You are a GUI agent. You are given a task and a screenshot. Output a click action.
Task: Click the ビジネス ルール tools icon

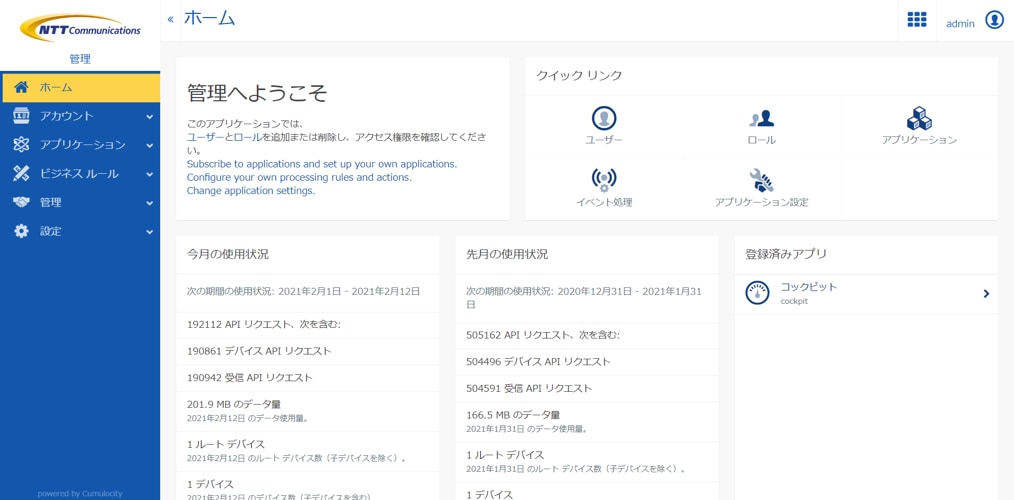tap(21, 173)
